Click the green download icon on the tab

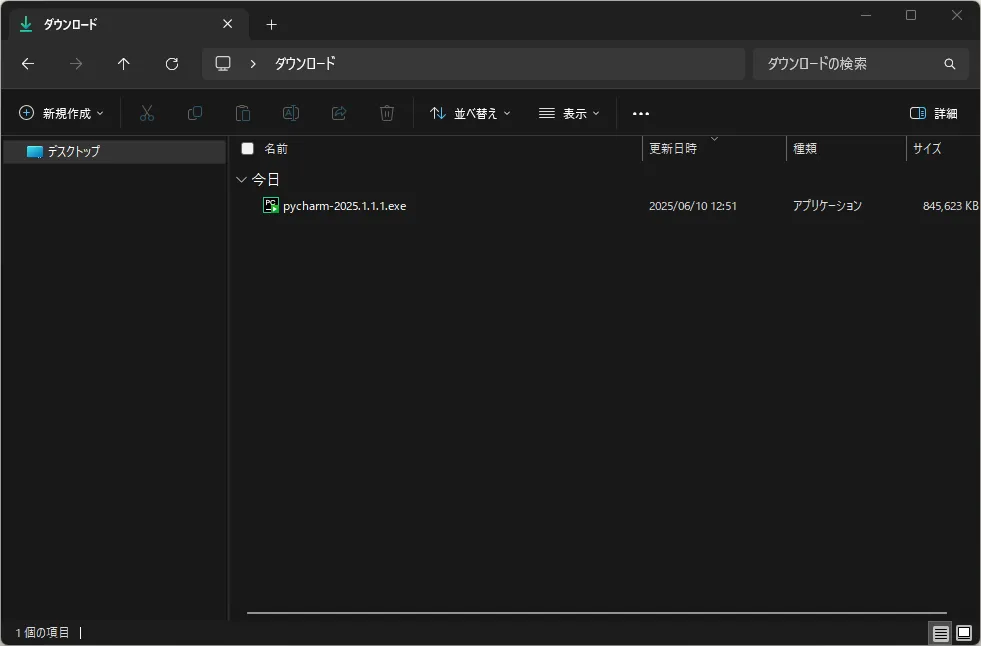26,24
